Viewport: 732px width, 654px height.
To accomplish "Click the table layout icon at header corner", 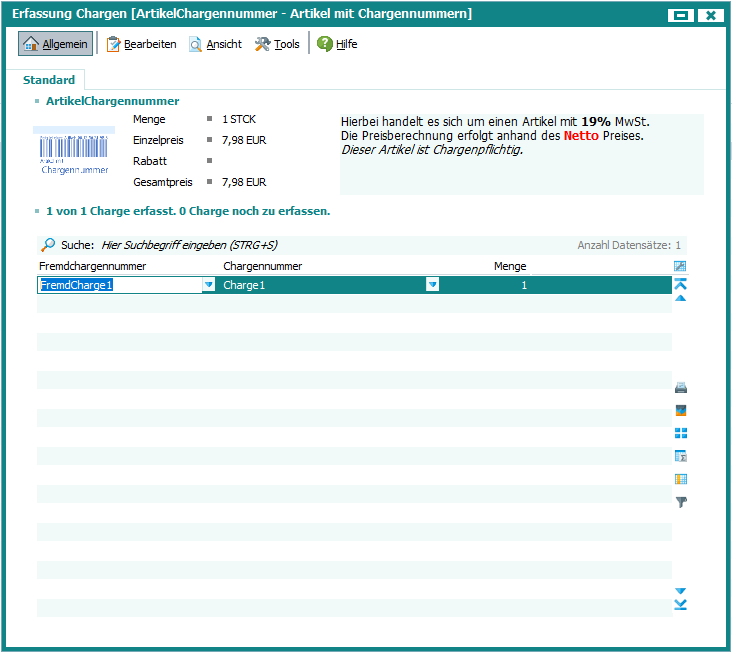I will 681,266.
